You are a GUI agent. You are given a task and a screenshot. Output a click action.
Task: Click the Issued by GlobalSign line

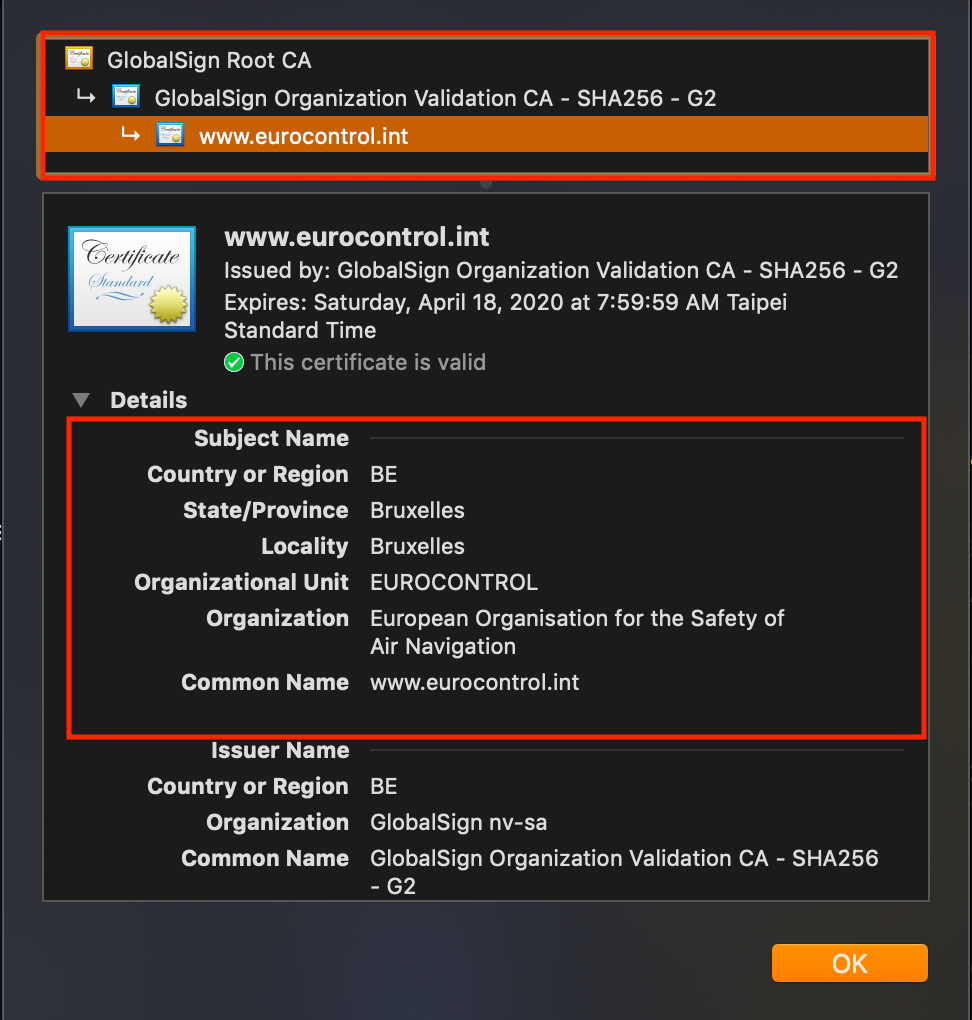tap(561, 270)
